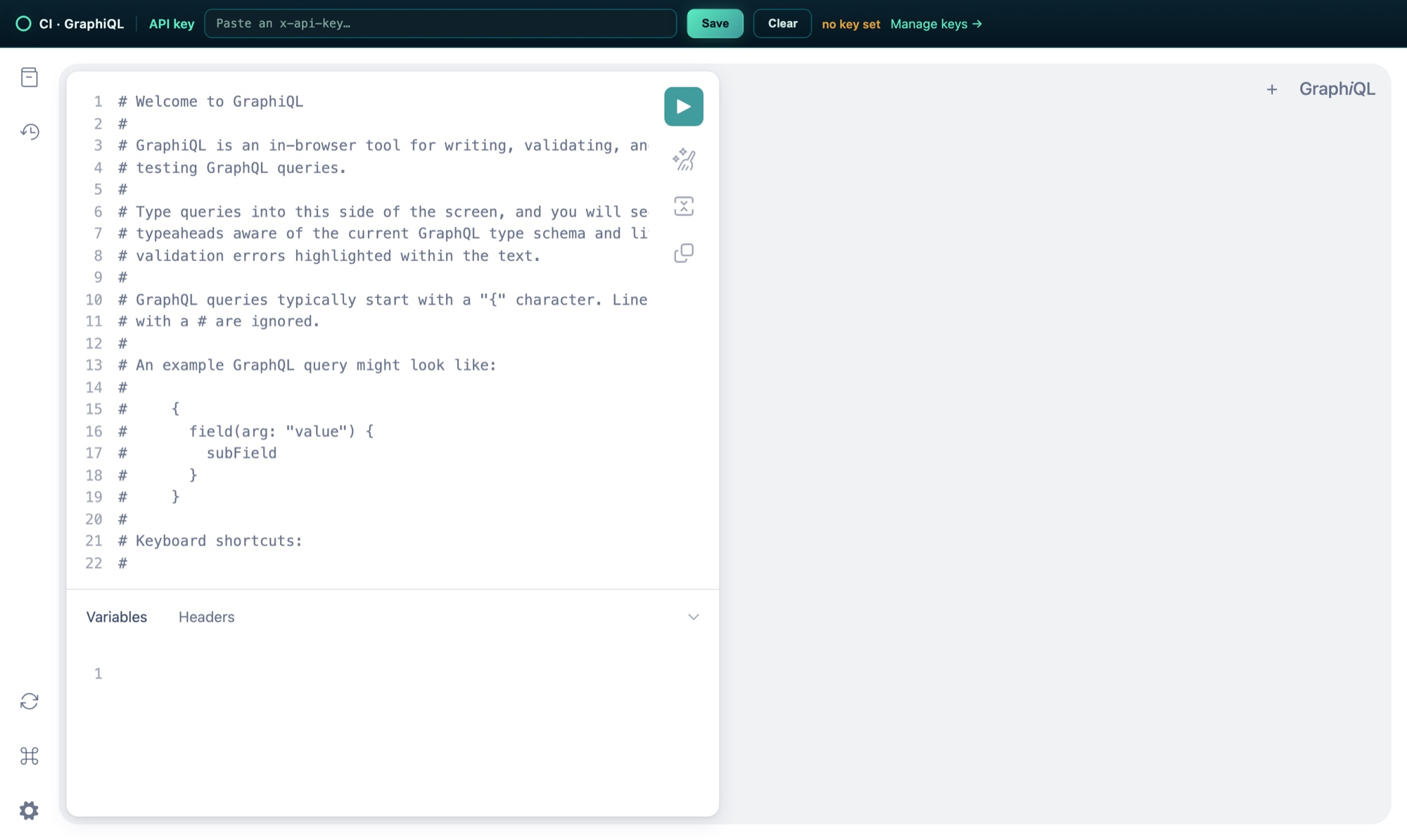Click the "no key set" status text
Image resolution: width=1407 pixels, height=840 pixels.
[851, 24]
